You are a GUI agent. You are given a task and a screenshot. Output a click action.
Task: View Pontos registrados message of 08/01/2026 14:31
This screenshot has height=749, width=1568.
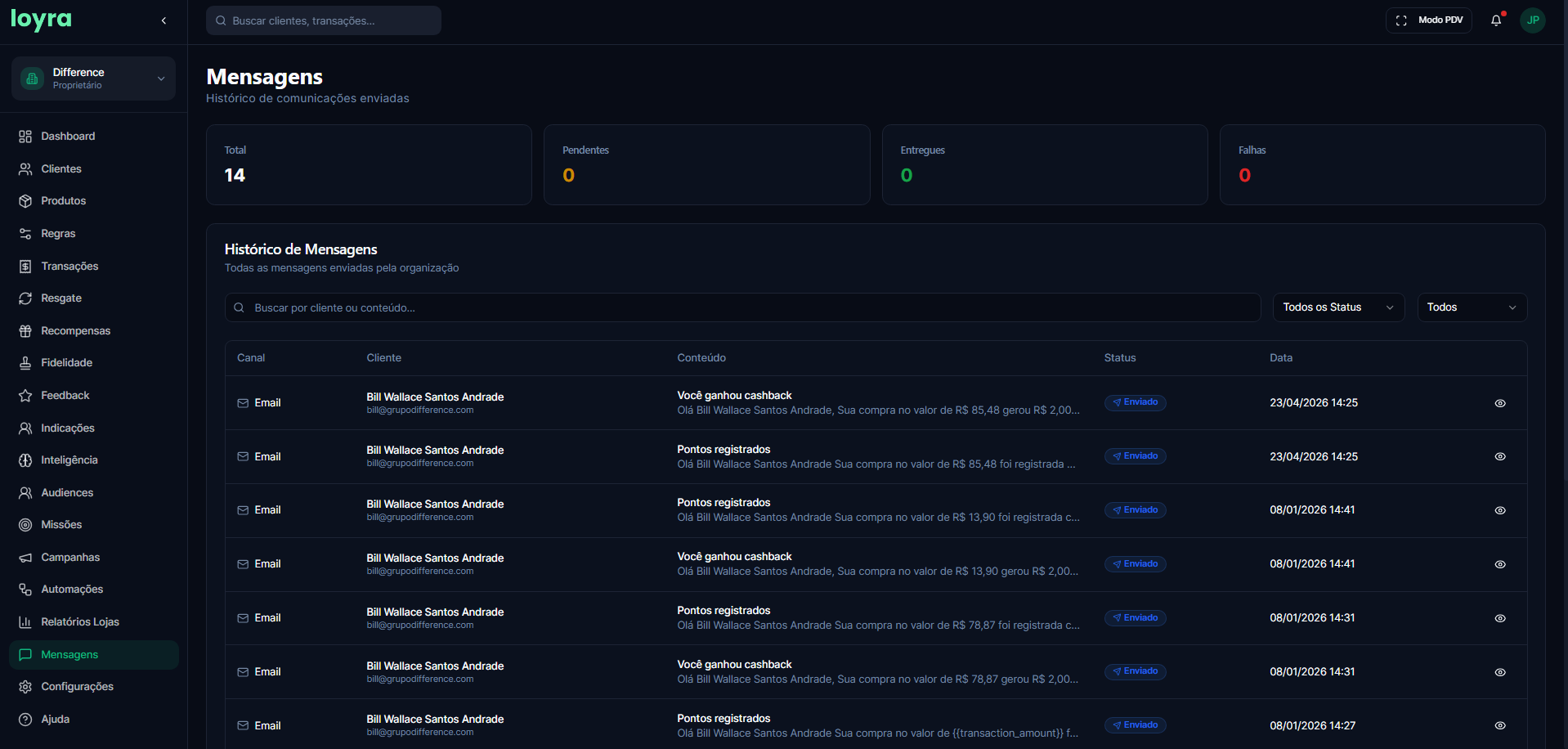click(1500, 618)
